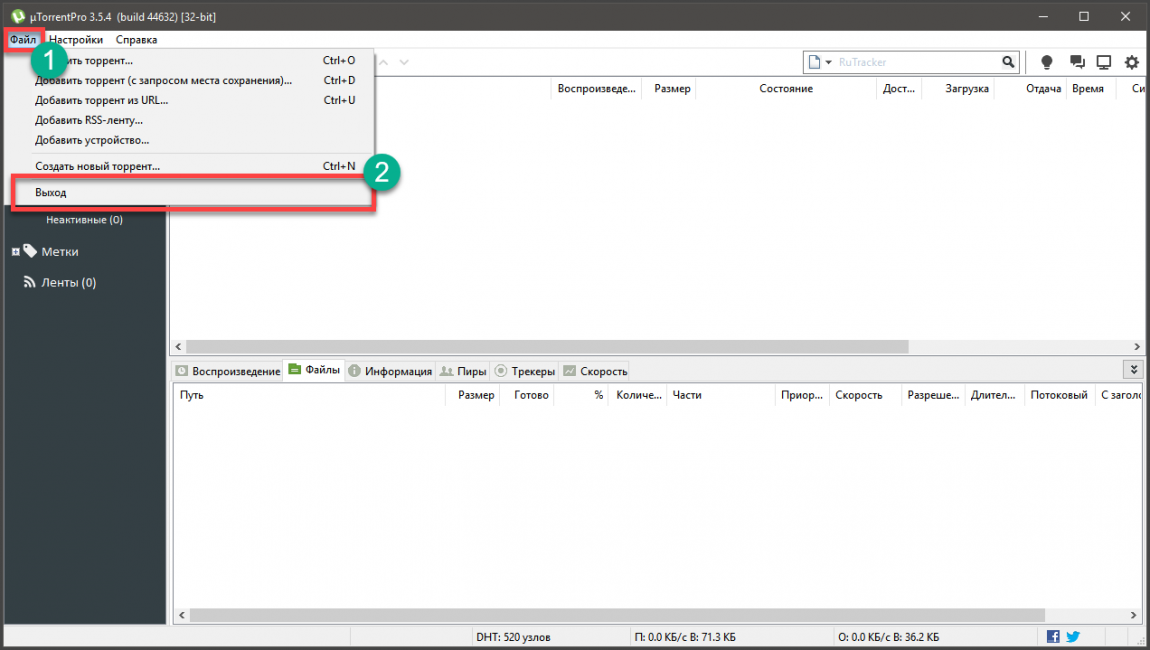Switch to the Пиры tab

464,371
